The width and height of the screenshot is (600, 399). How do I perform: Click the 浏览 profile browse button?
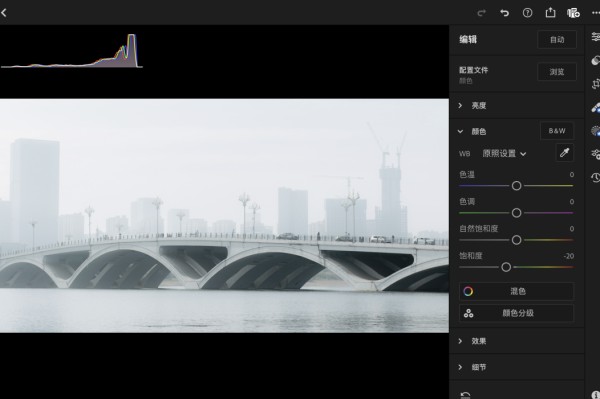click(557, 72)
